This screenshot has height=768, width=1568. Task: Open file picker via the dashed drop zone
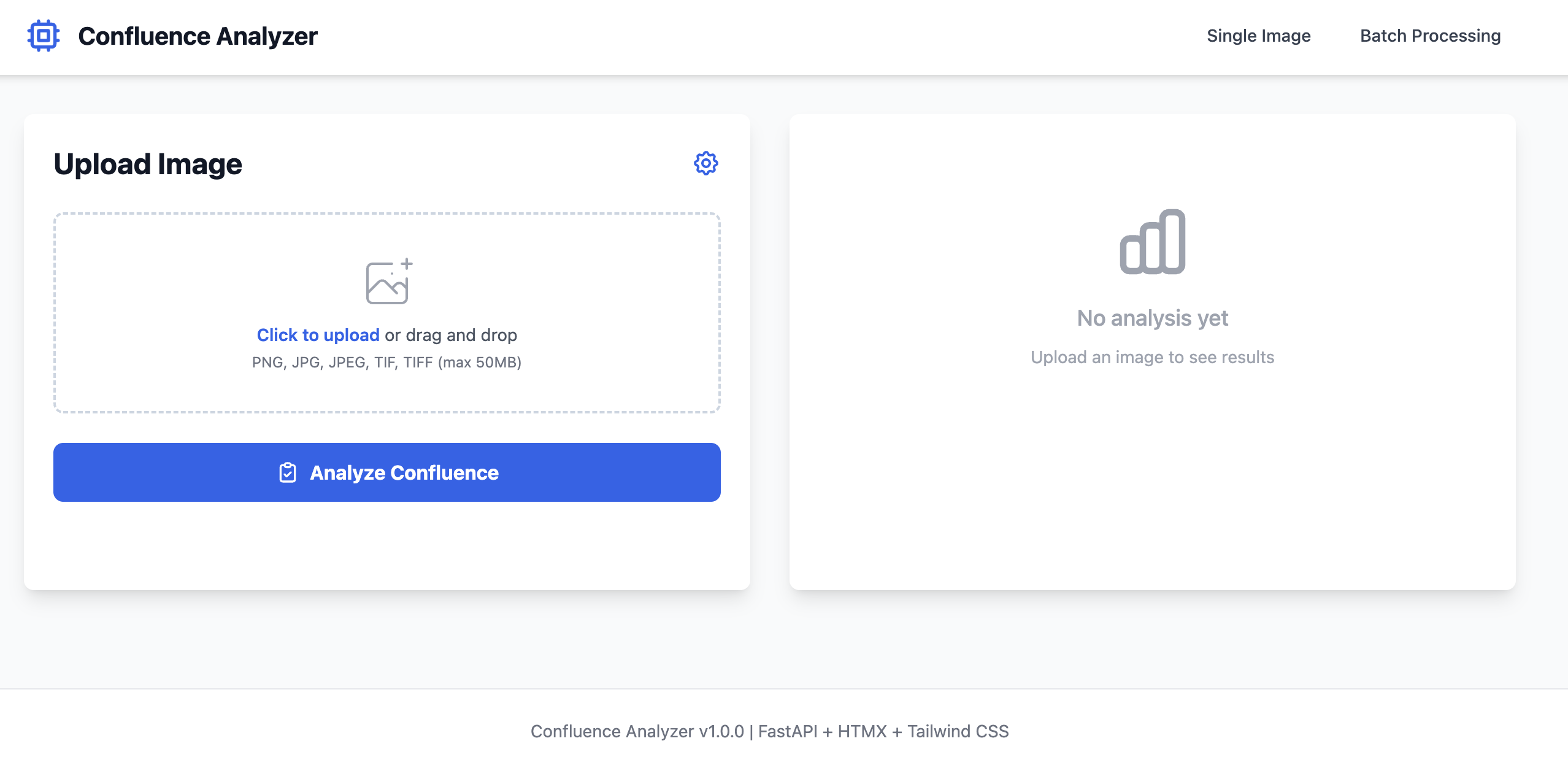[386, 313]
